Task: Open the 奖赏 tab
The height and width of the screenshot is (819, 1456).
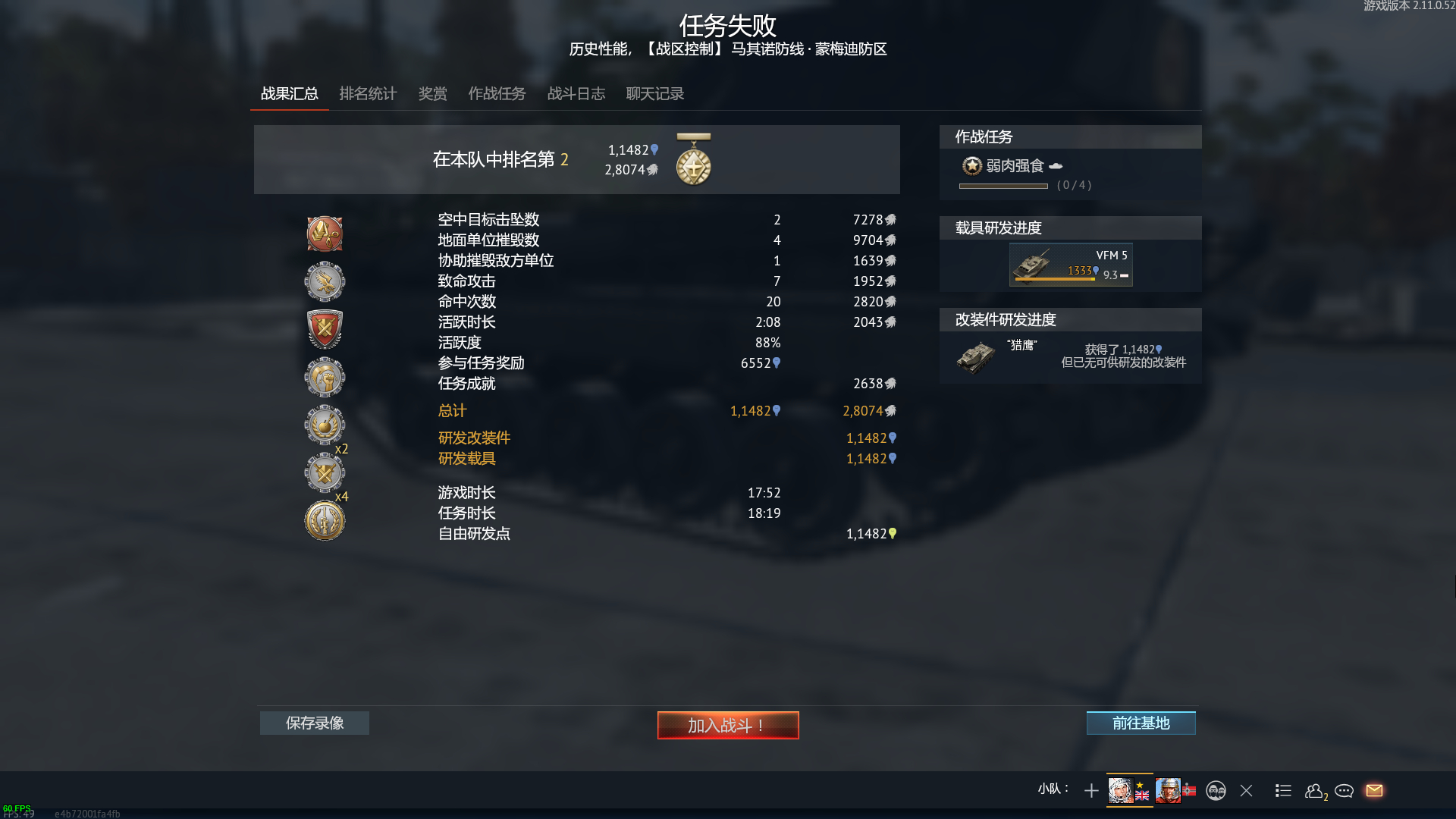Action: tap(432, 93)
